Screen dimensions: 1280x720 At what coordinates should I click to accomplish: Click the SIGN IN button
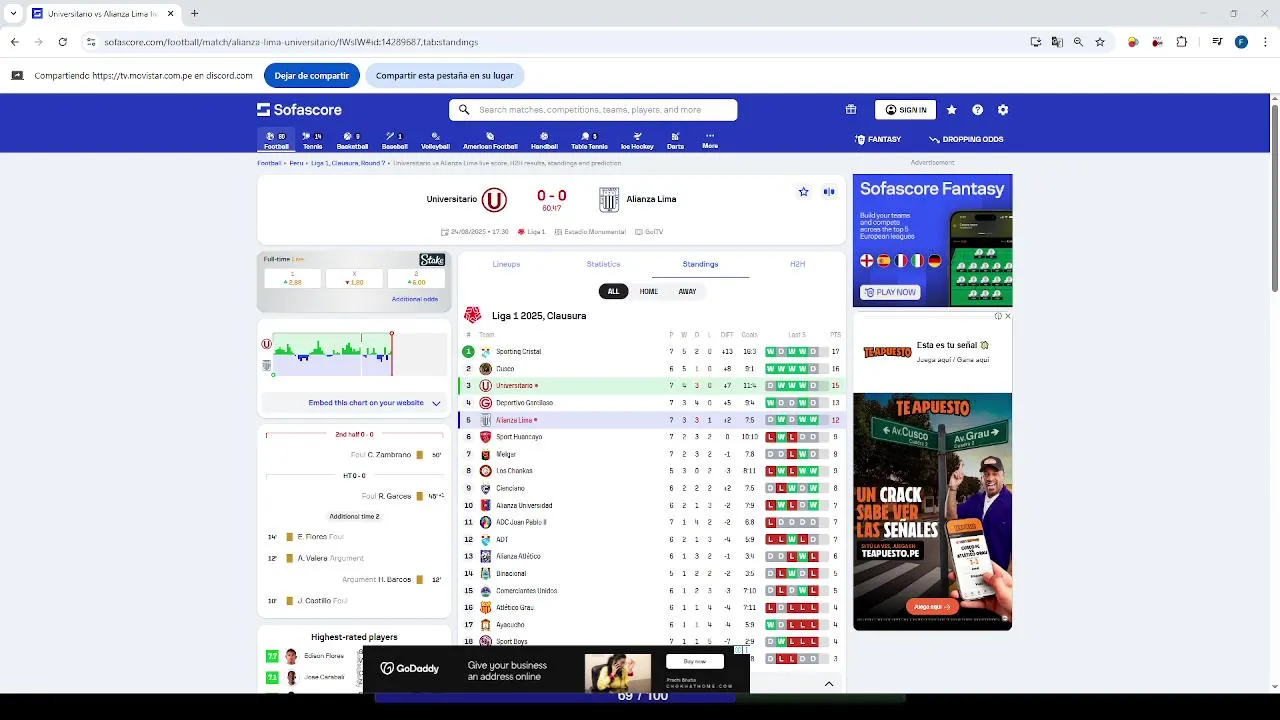pyautogui.click(x=906, y=110)
